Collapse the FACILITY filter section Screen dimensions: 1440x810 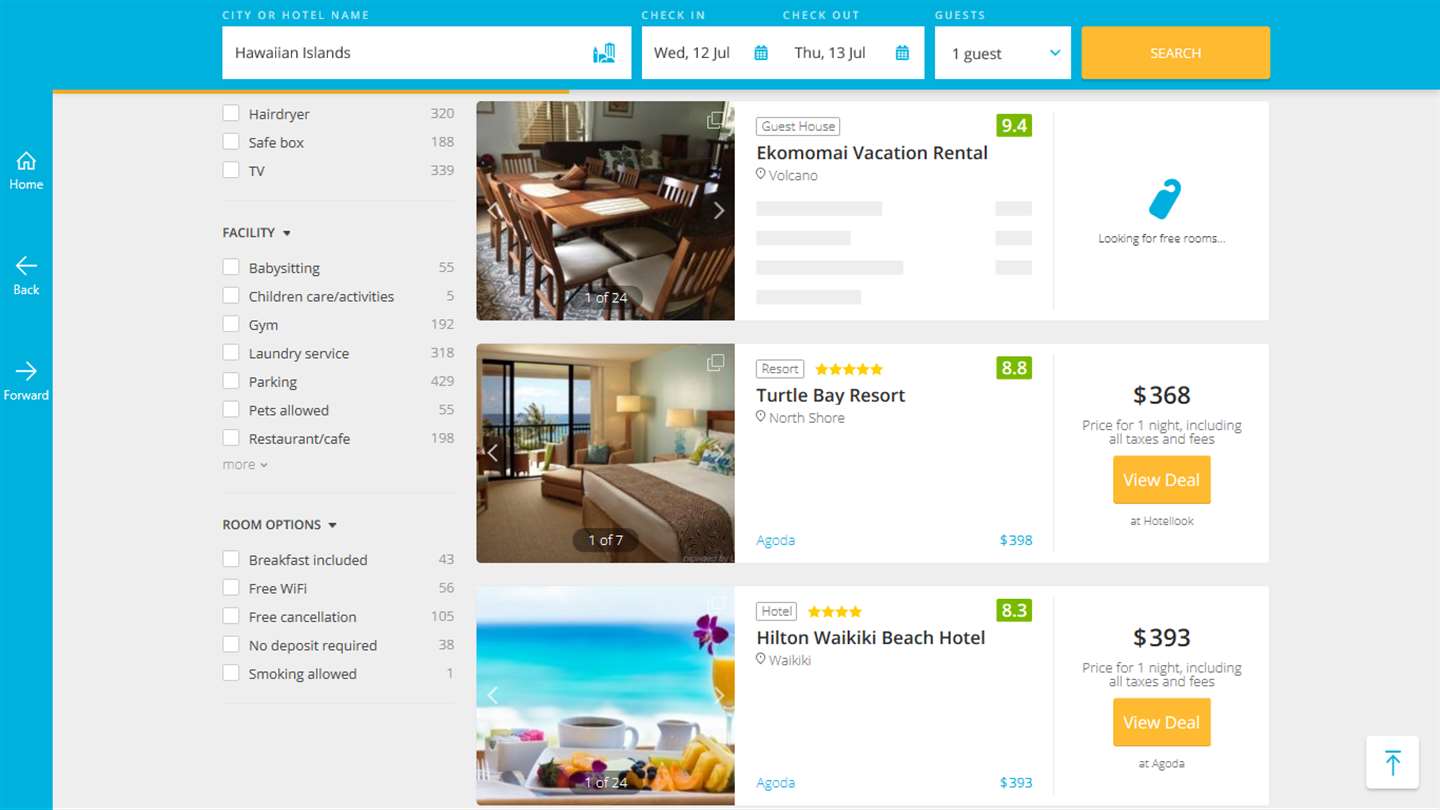click(x=257, y=233)
